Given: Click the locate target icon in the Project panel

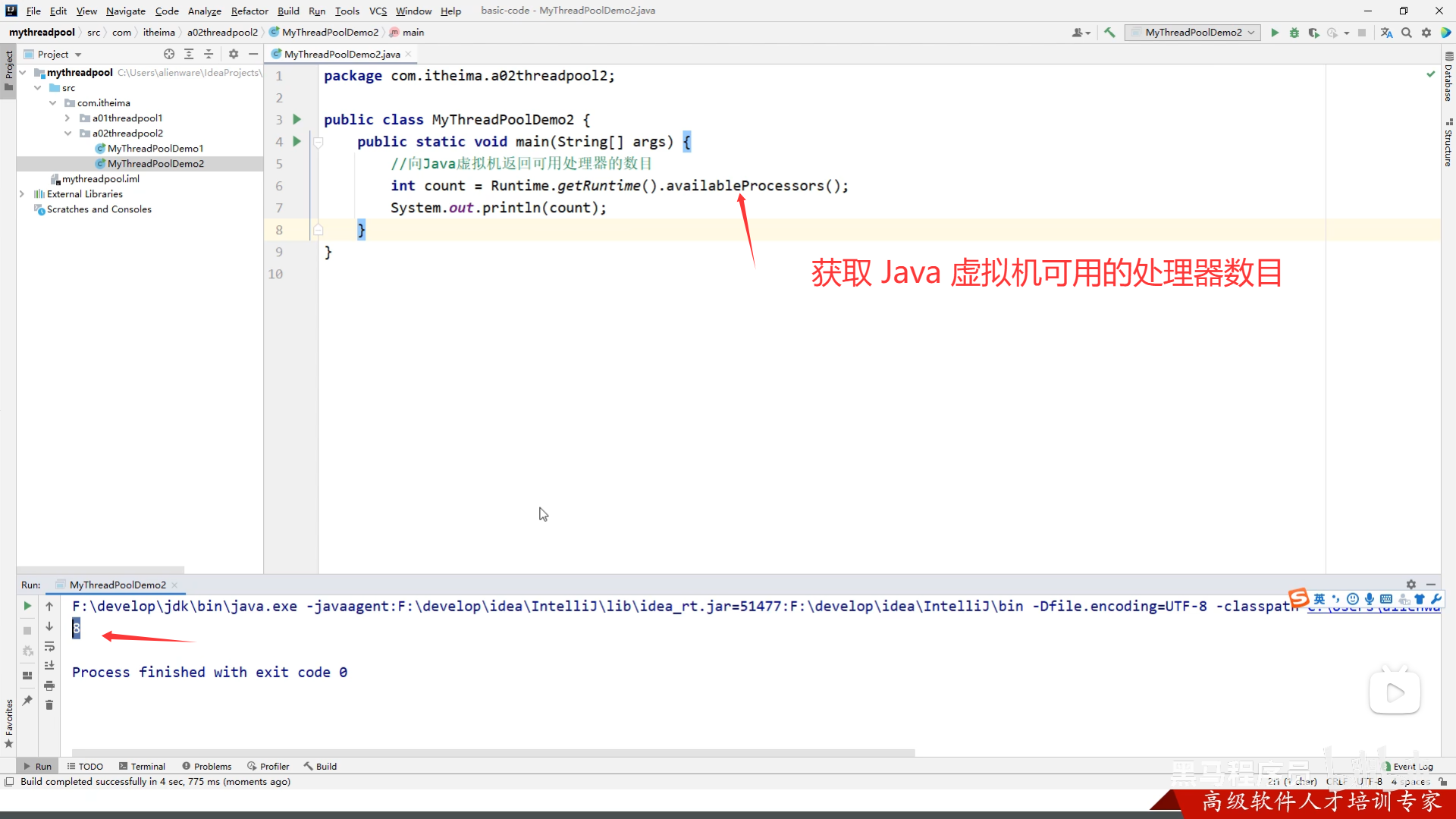Looking at the screenshot, I should [x=169, y=54].
